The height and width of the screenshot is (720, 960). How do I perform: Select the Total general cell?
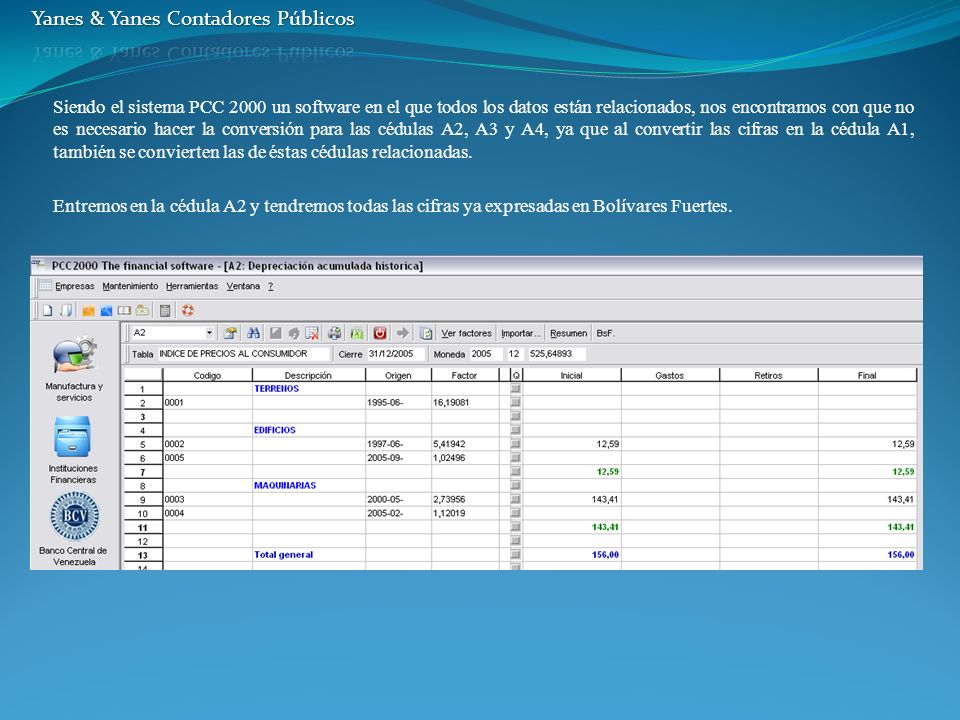point(309,555)
